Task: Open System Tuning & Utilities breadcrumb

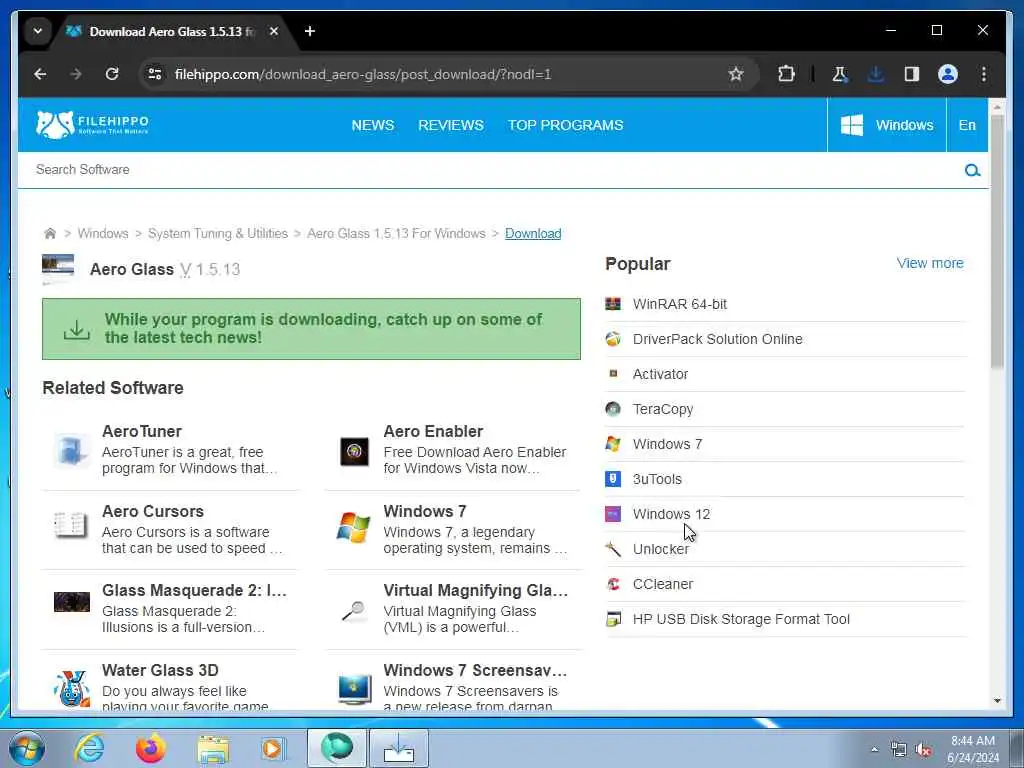Action: [x=217, y=233]
